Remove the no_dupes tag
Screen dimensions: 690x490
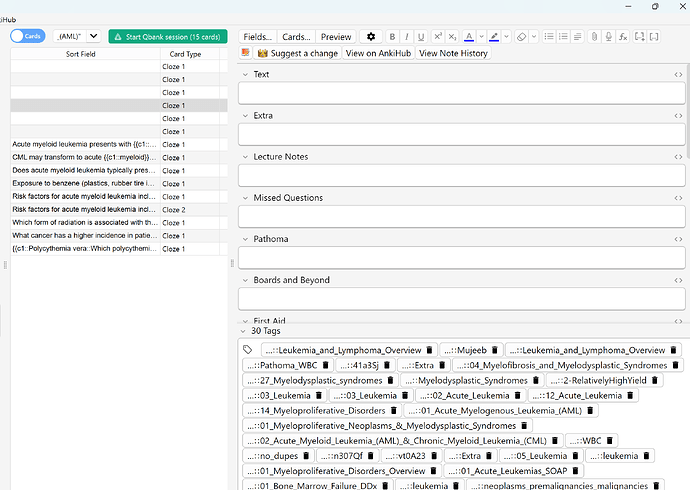coord(304,455)
